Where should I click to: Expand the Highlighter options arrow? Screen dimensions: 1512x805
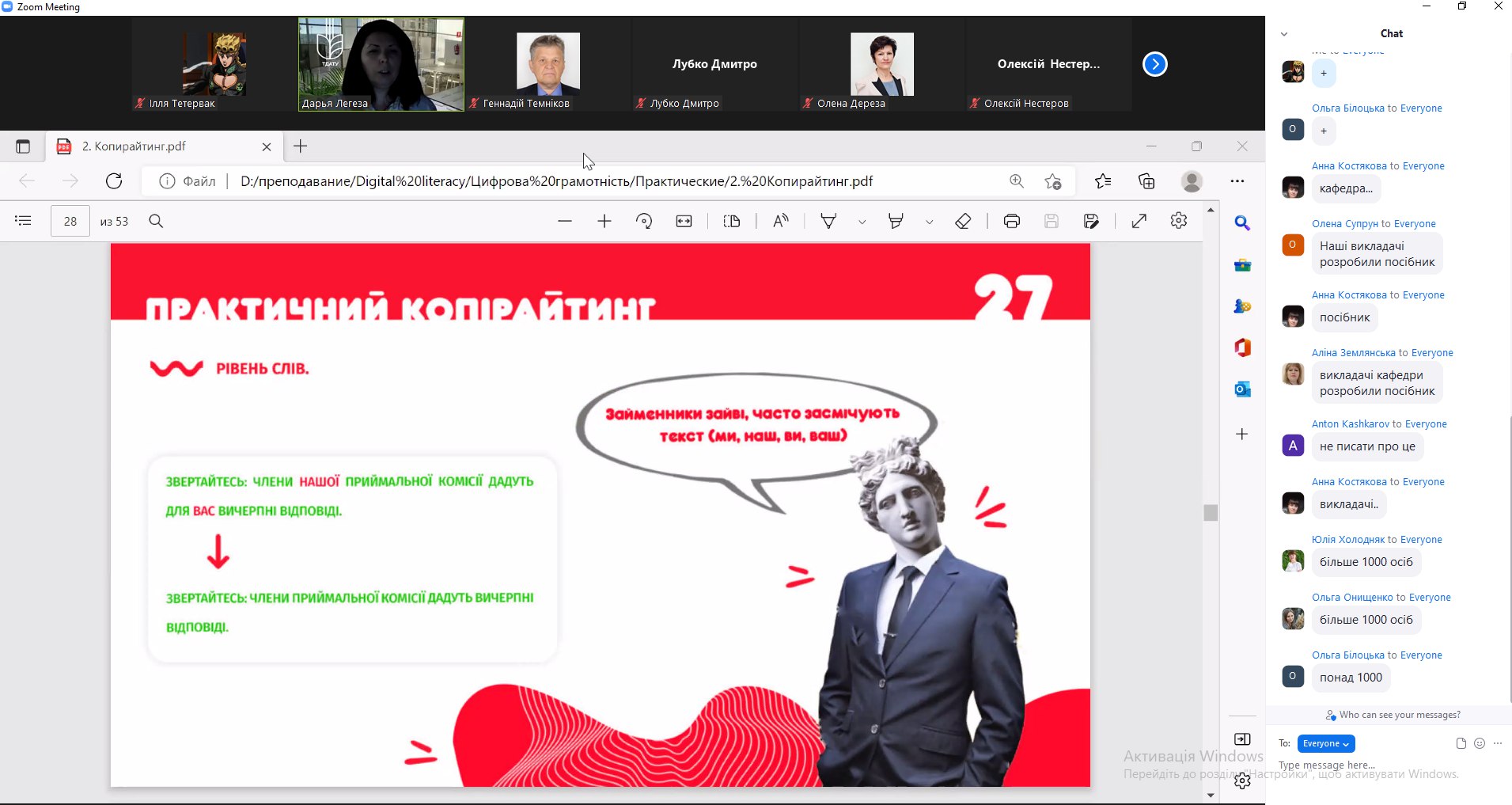(x=929, y=222)
